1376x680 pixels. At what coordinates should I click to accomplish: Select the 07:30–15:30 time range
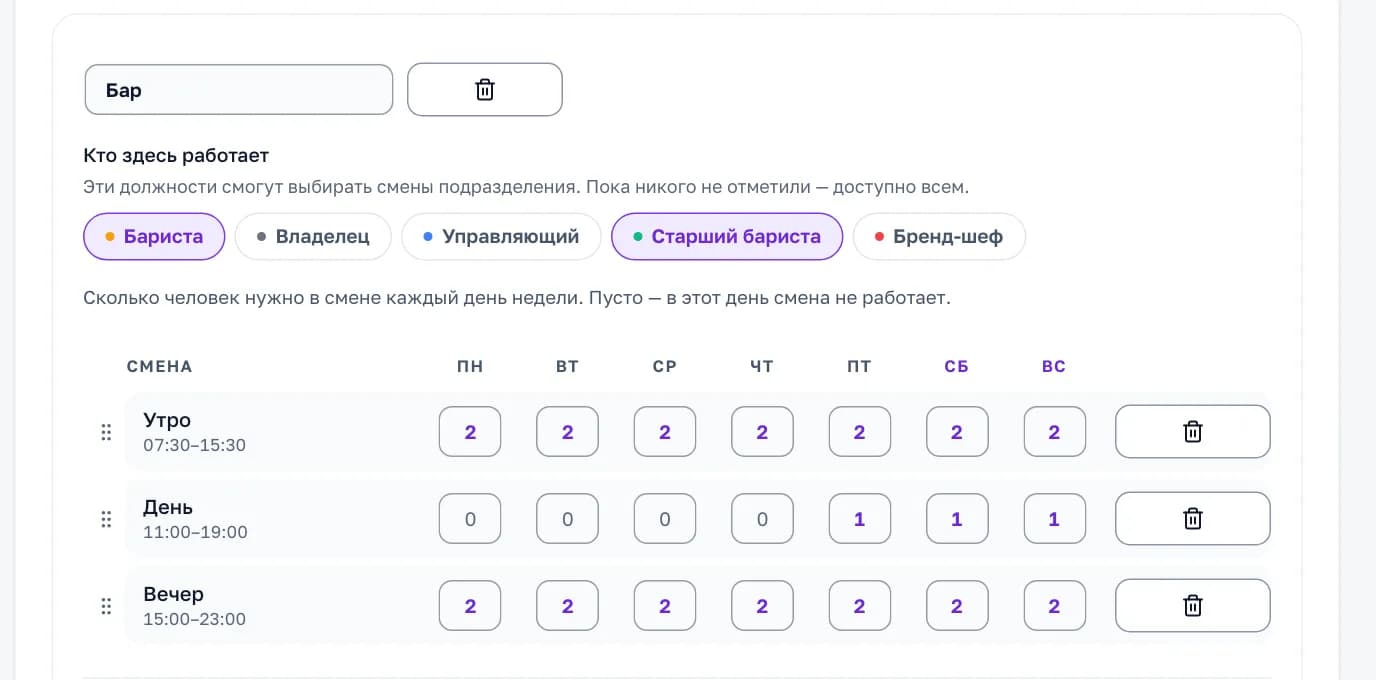194,445
